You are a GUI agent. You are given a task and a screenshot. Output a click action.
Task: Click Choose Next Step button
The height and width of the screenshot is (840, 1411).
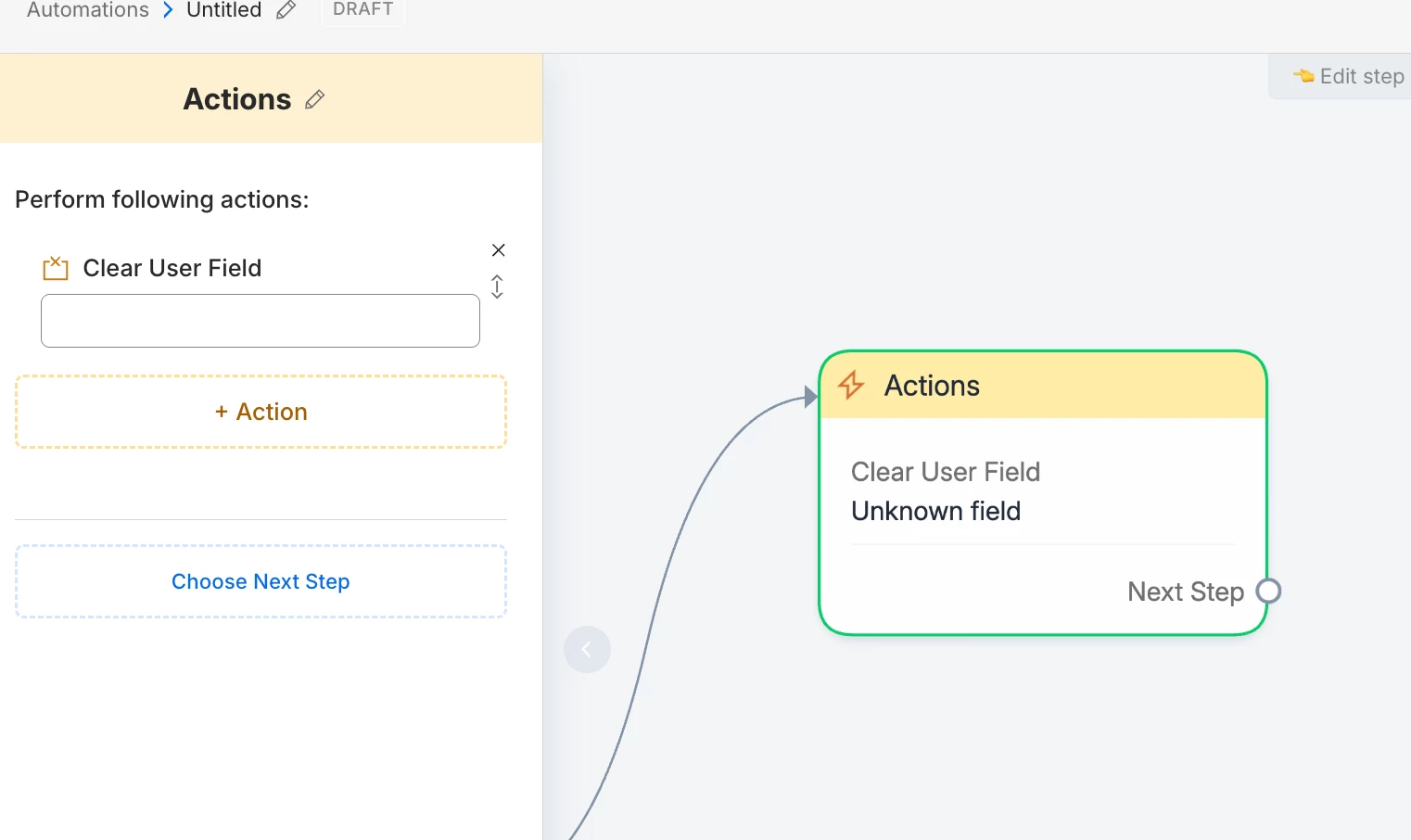(261, 581)
